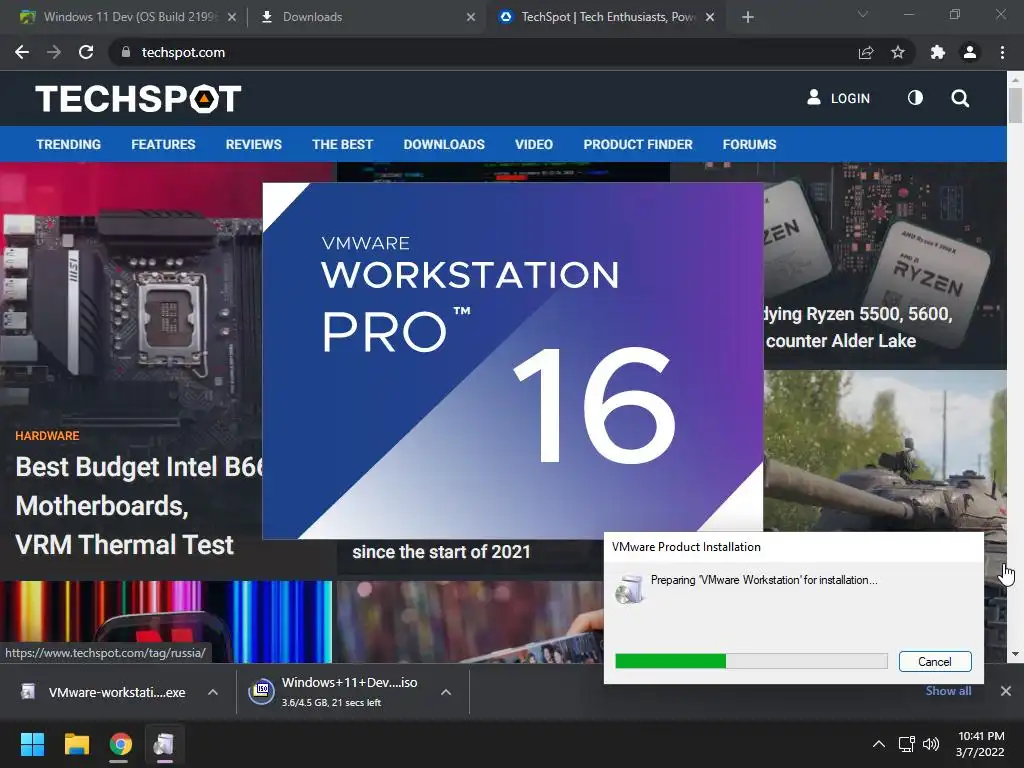Viewport: 1024px width, 768px height.
Task: Click the padlock site info icon
Action: pyautogui.click(x=126, y=52)
